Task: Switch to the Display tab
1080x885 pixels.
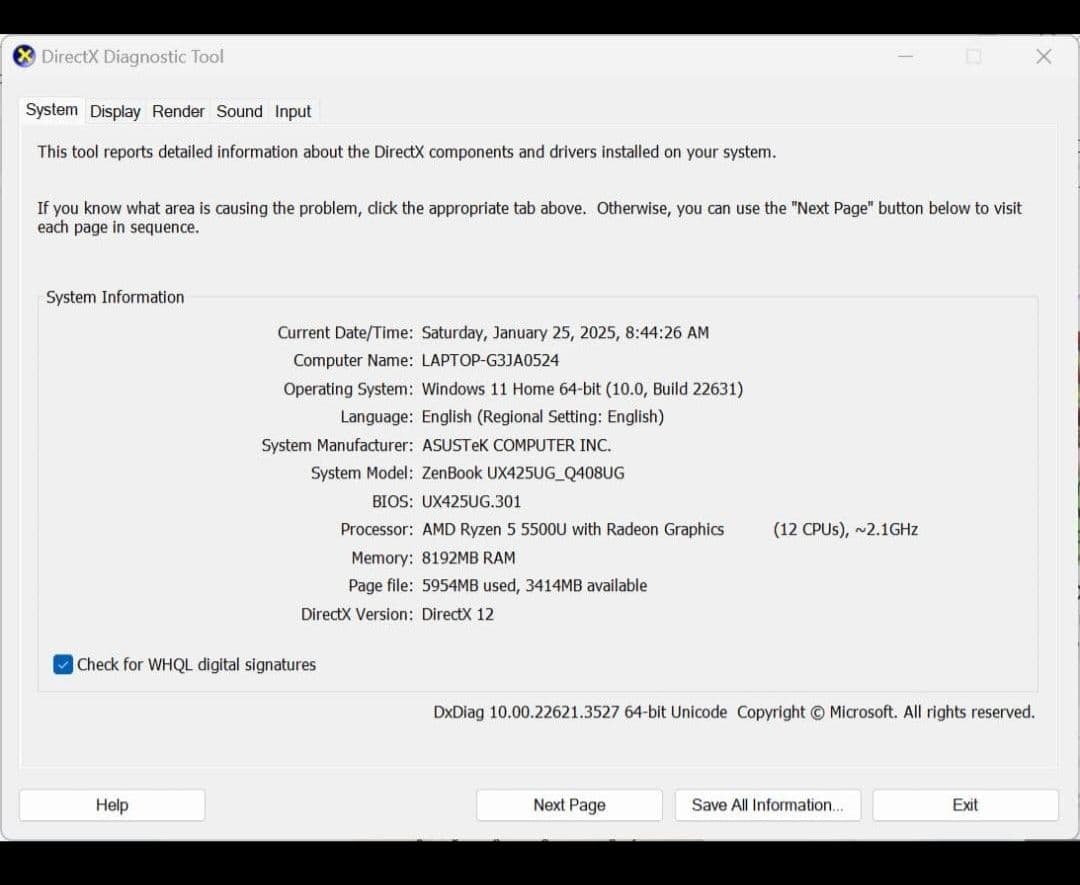Action: [x=114, y=111]
